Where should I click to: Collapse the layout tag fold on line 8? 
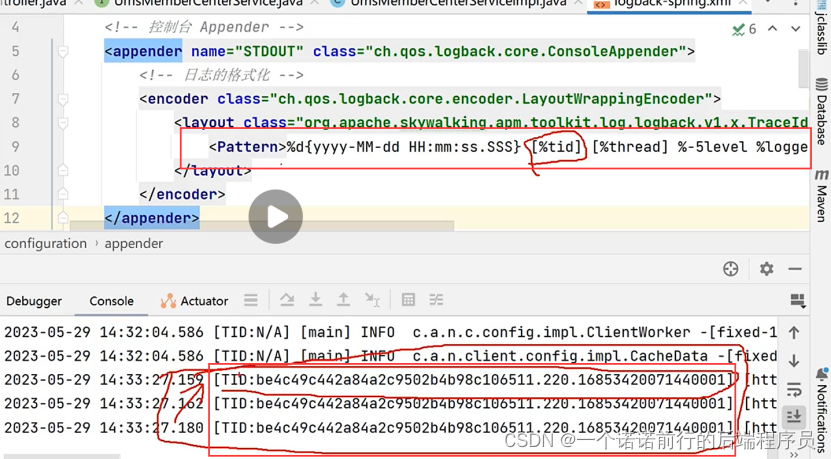[x=63, y=123]
